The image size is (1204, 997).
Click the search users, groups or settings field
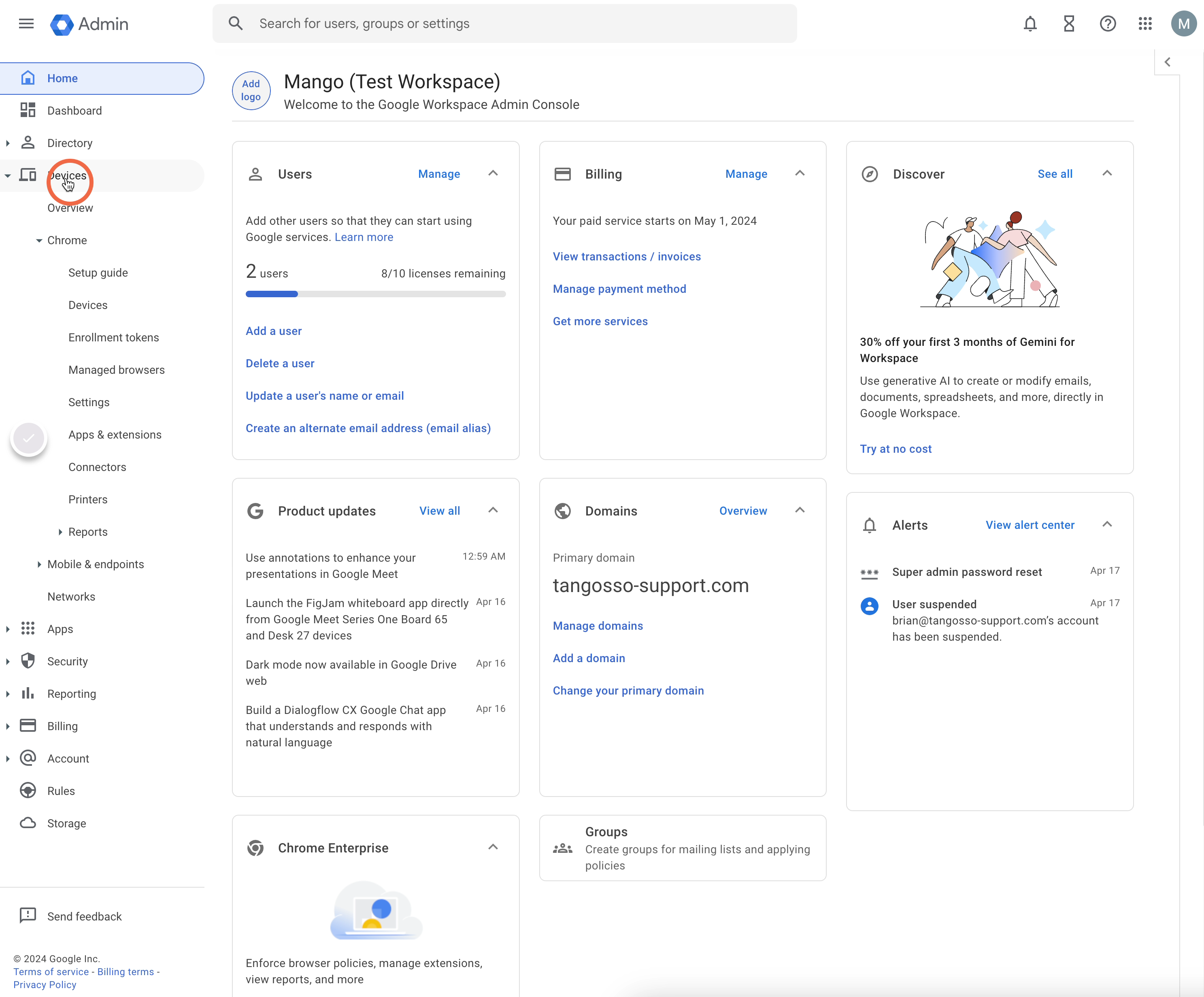point(504,23)
